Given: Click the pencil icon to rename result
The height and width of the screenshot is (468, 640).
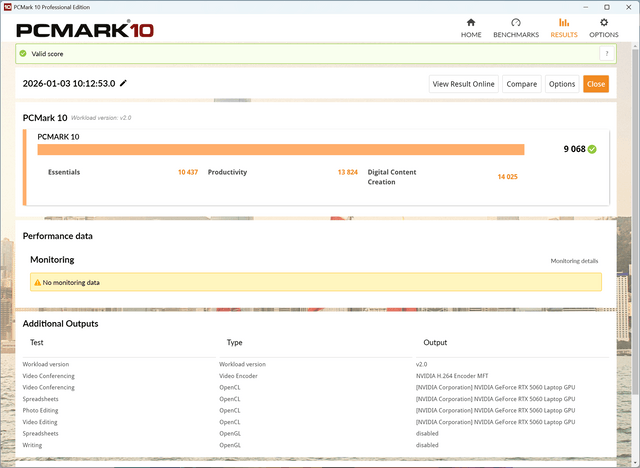Looking at the screenshot, I should 123,83.
